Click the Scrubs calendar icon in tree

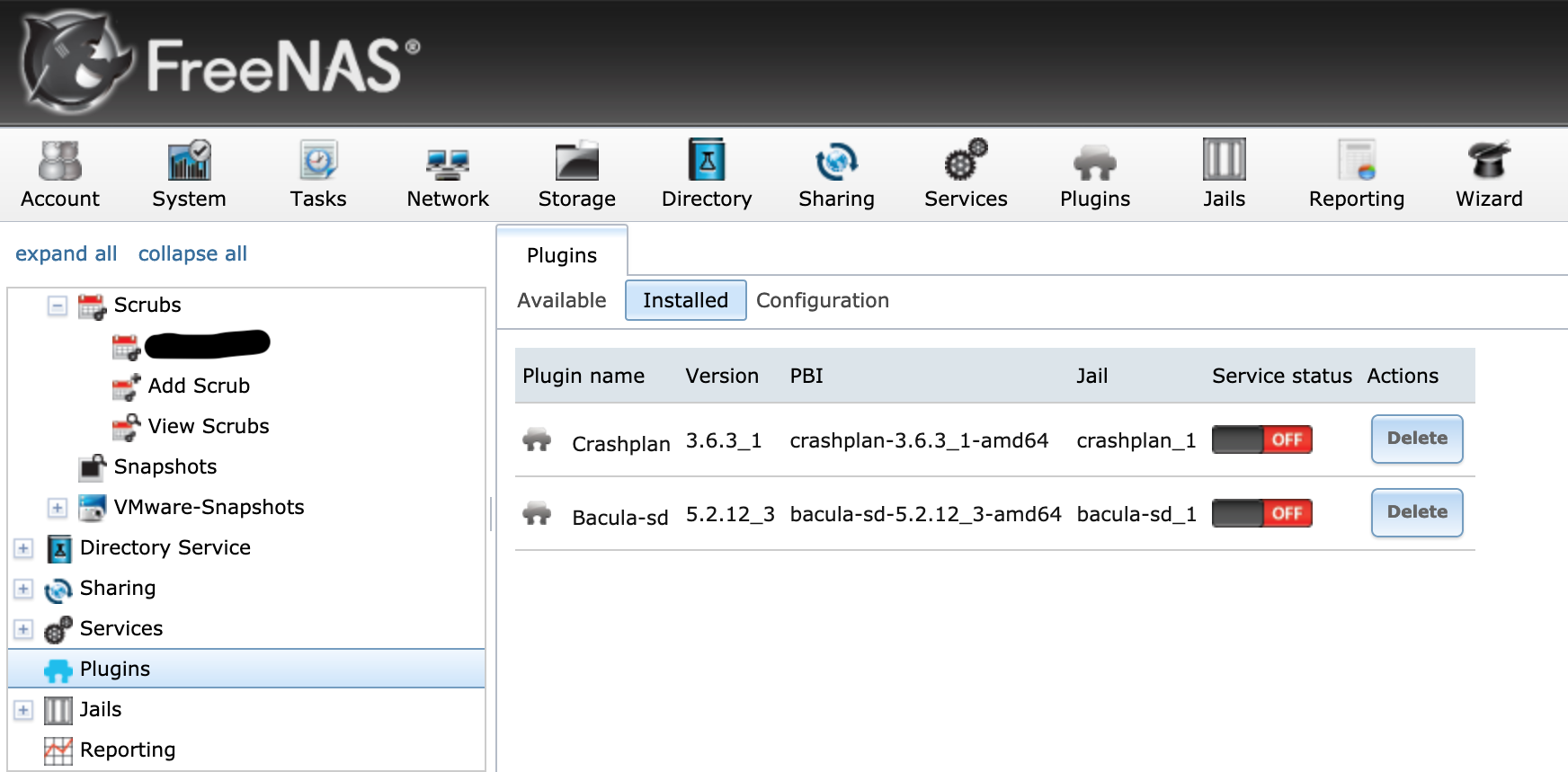point(92,306)
